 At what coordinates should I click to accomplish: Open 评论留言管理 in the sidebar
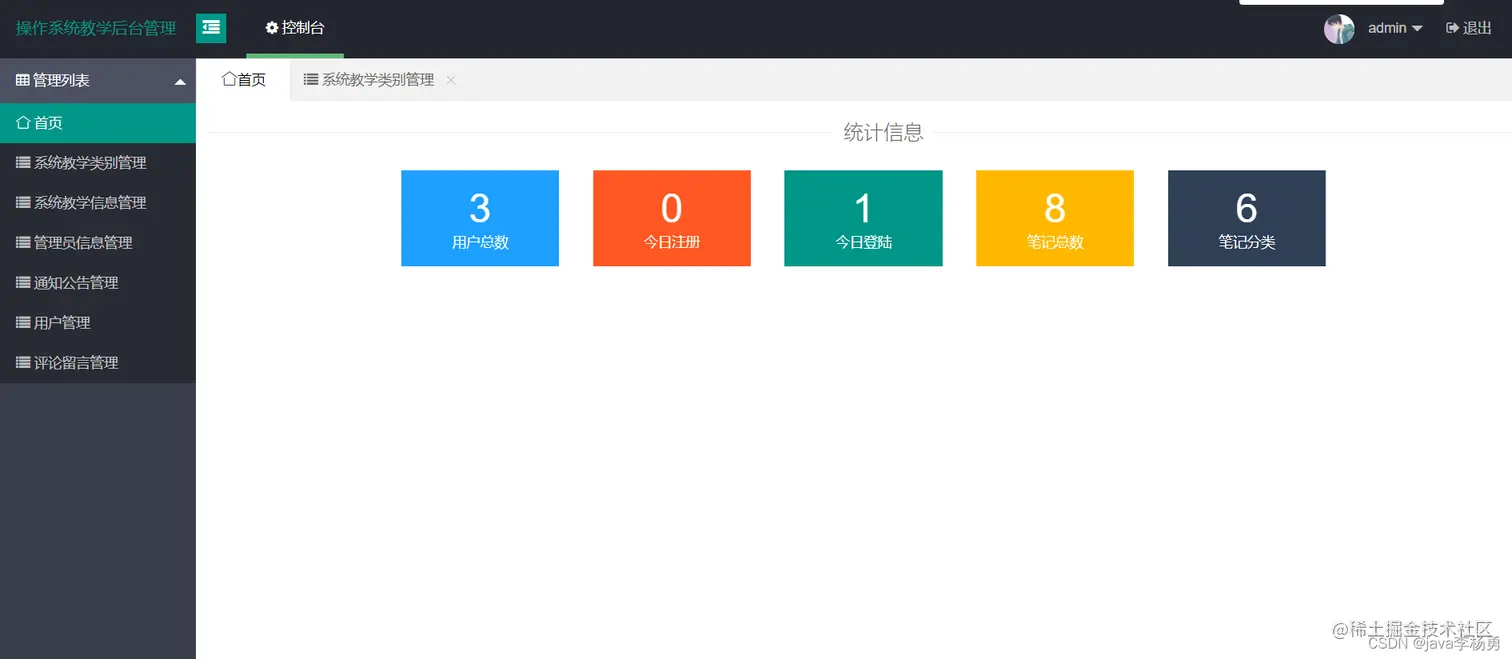(98, 363)
